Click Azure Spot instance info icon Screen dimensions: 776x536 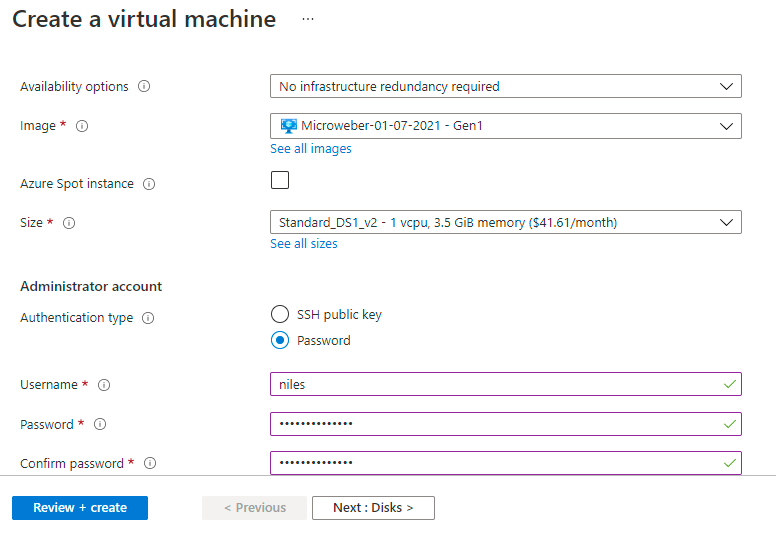tap(149, 184)
